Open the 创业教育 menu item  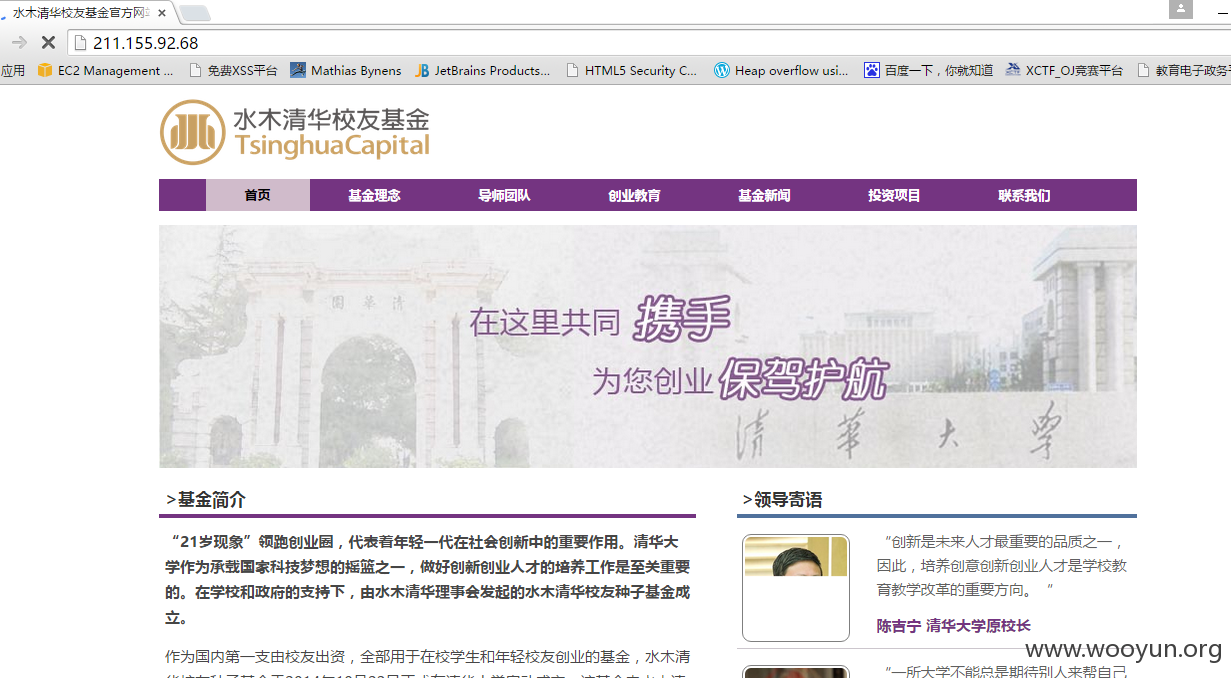pyautogui.click(x=634, y=195)
